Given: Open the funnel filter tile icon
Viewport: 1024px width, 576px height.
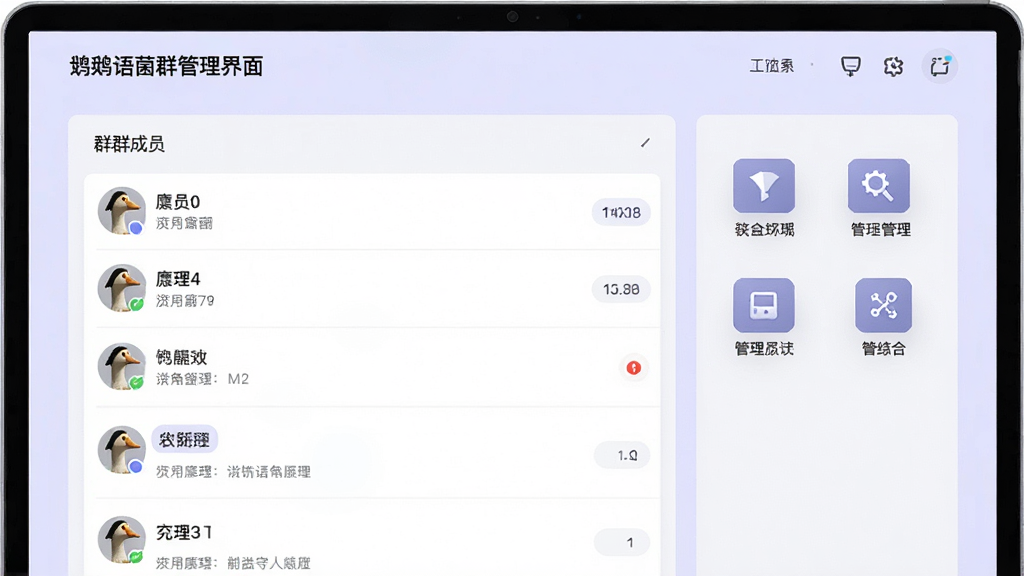Looking at the screenshot, I should pos(764,185).
